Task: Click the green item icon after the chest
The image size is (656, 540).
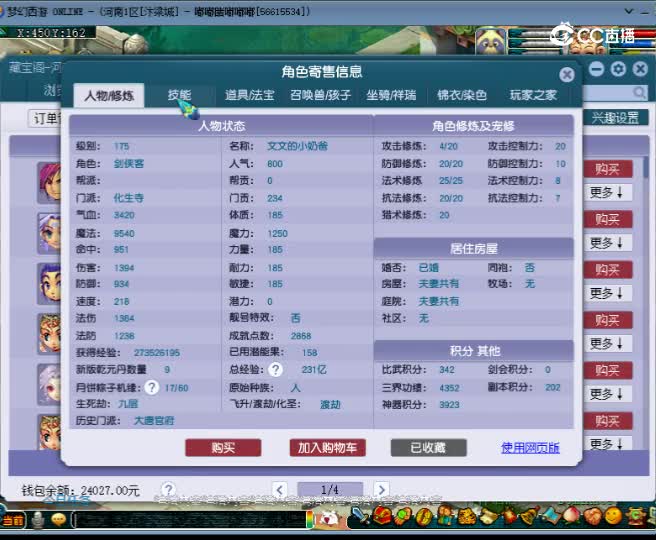Action: click(x=402, y=516)
